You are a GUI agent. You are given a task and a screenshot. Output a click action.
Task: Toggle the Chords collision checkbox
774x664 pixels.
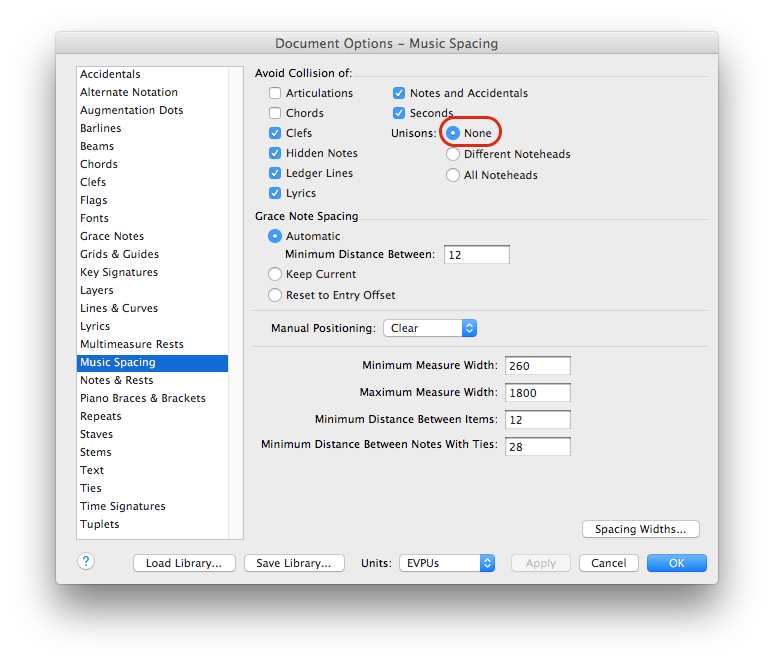pos(275,113)
